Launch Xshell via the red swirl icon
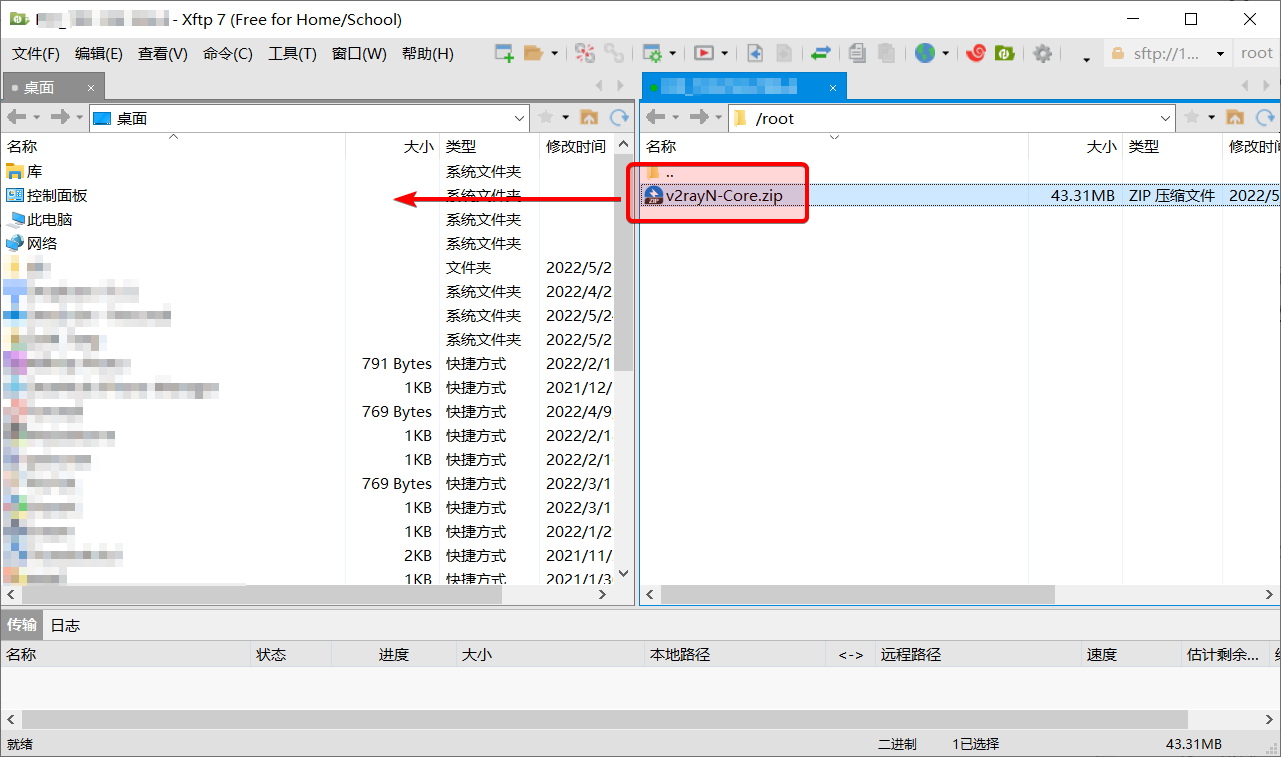Image resolution: width=1281 pixels, height=757 pixels. 976,54
